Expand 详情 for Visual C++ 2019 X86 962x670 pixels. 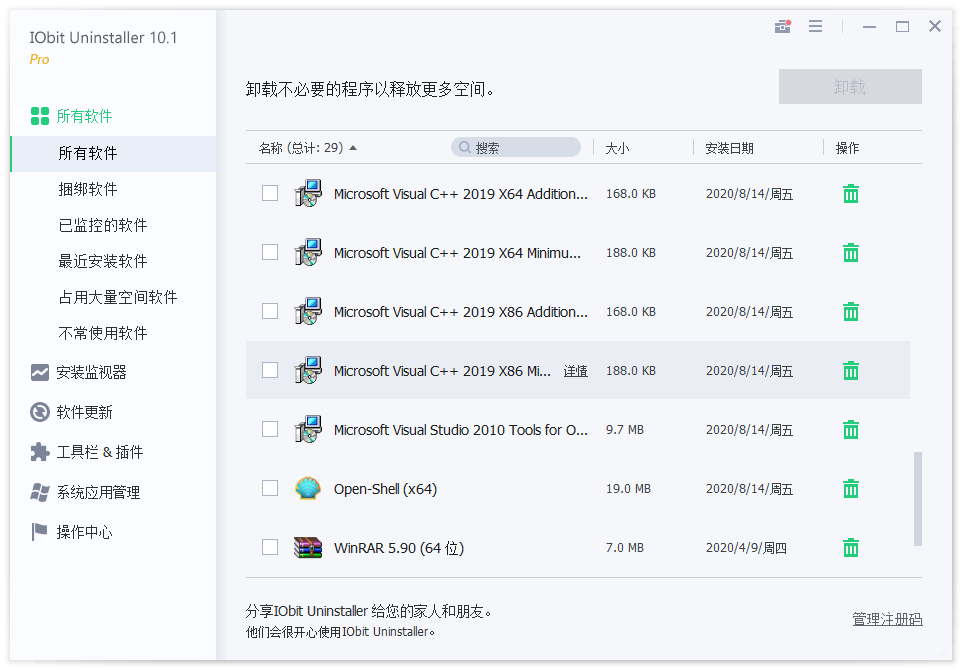(x=577, y=370)
